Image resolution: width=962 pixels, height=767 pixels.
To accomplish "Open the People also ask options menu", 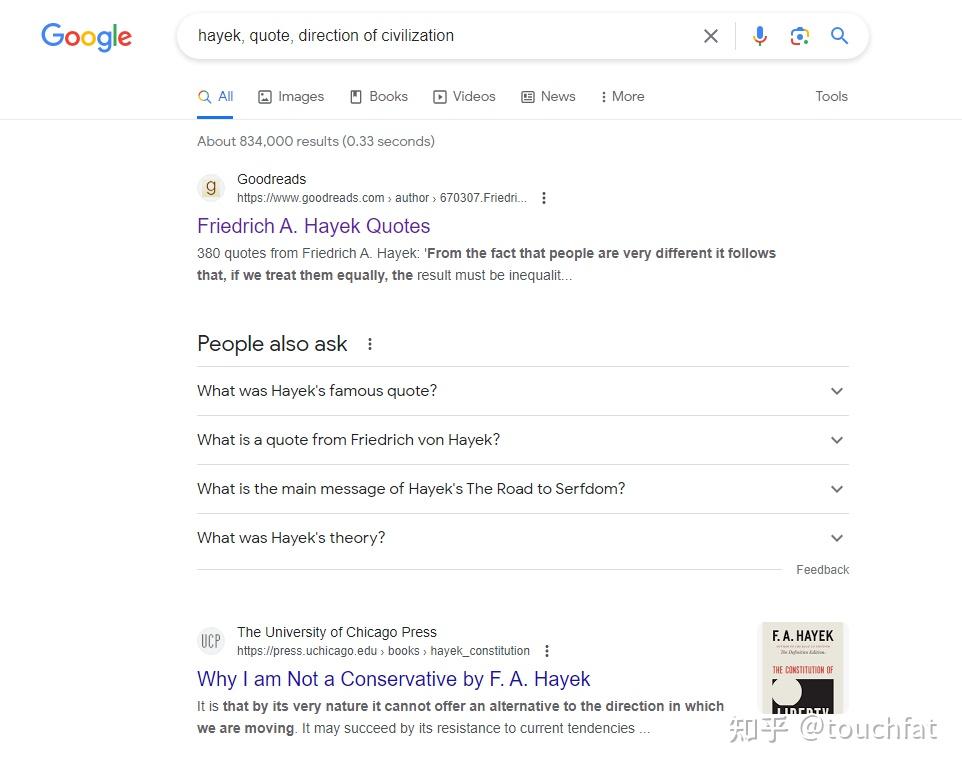I will click(x=370, y=344).
